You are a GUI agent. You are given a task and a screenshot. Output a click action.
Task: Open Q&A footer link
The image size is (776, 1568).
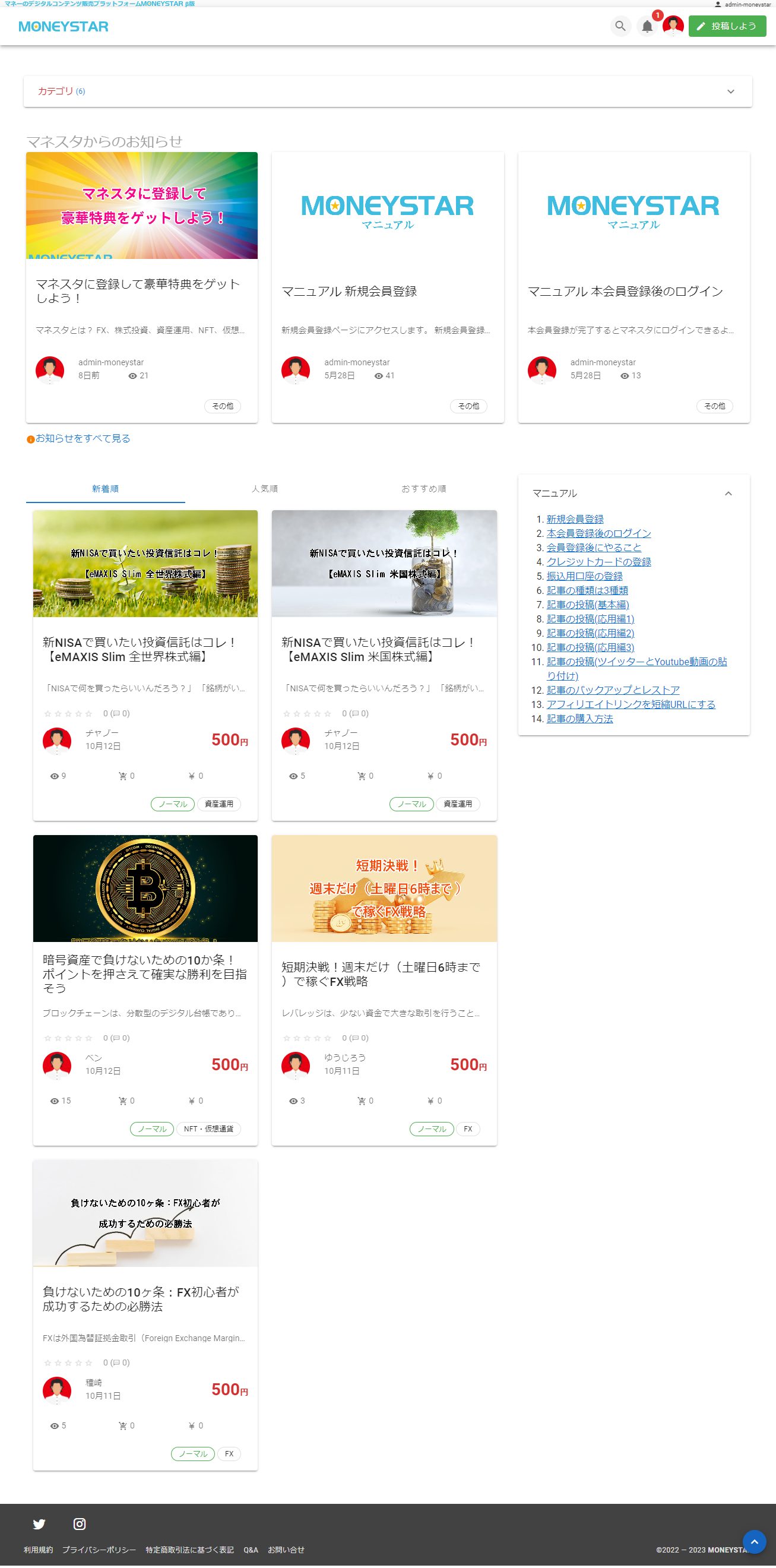point(251,1550)
